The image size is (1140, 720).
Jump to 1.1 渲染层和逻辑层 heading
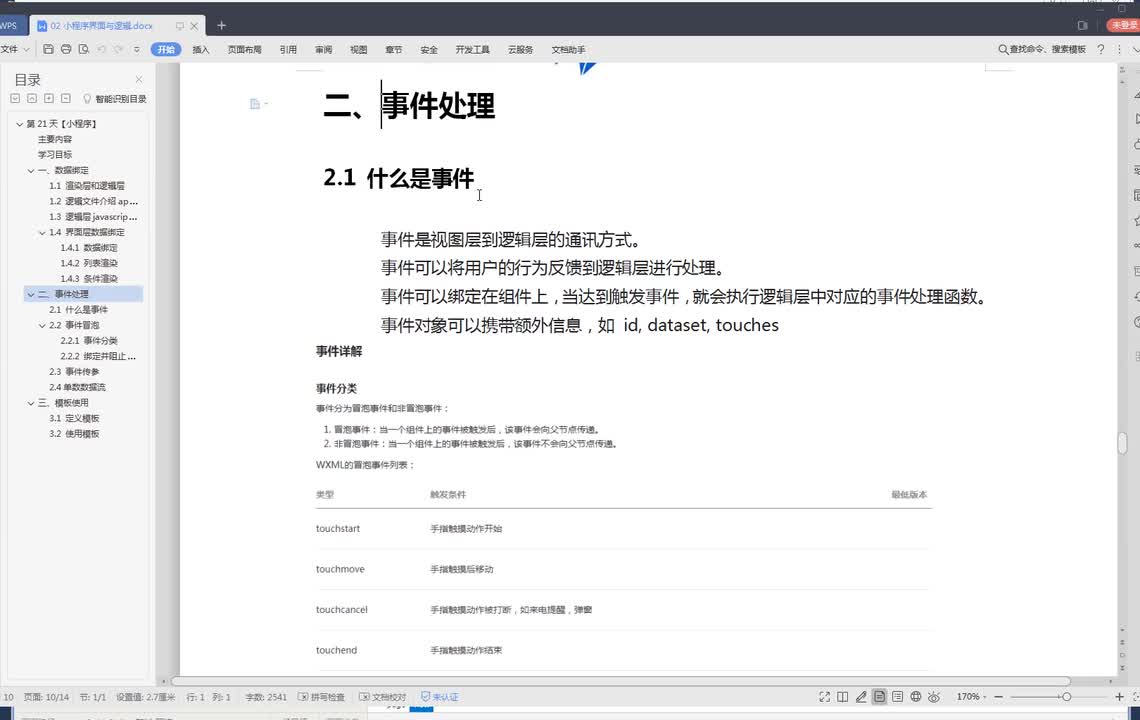(x=87, y=185)
